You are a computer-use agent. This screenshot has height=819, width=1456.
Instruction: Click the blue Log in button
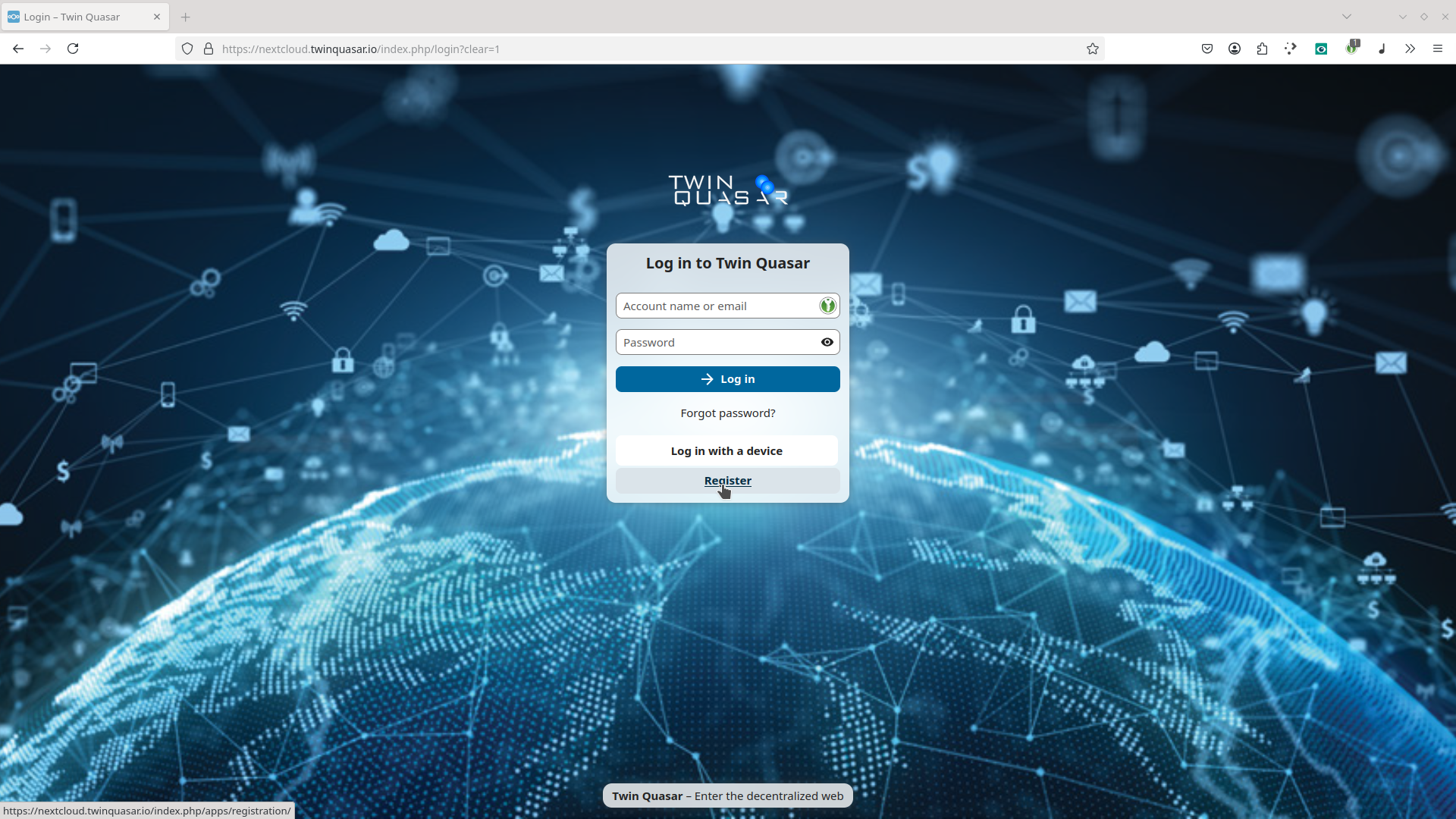[728, 379]
